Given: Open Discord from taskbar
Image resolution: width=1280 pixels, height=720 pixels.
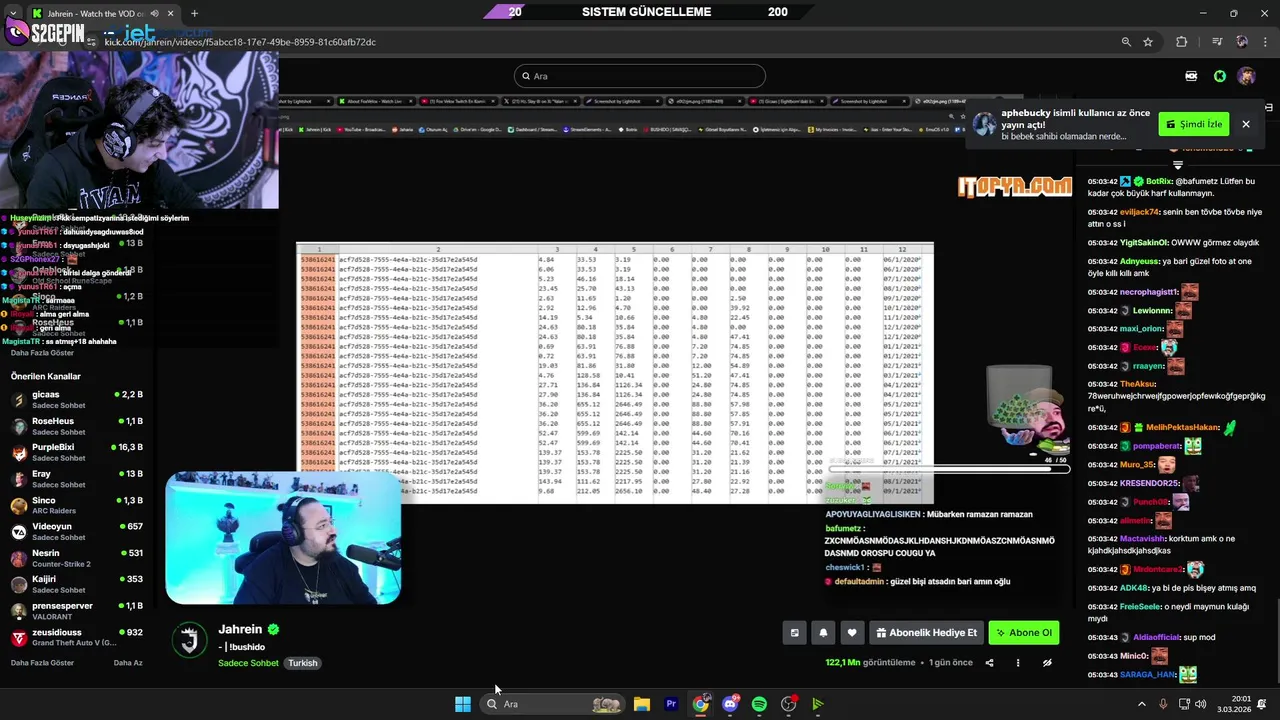Looking at the screenshot, I should (x=730, y=704).
